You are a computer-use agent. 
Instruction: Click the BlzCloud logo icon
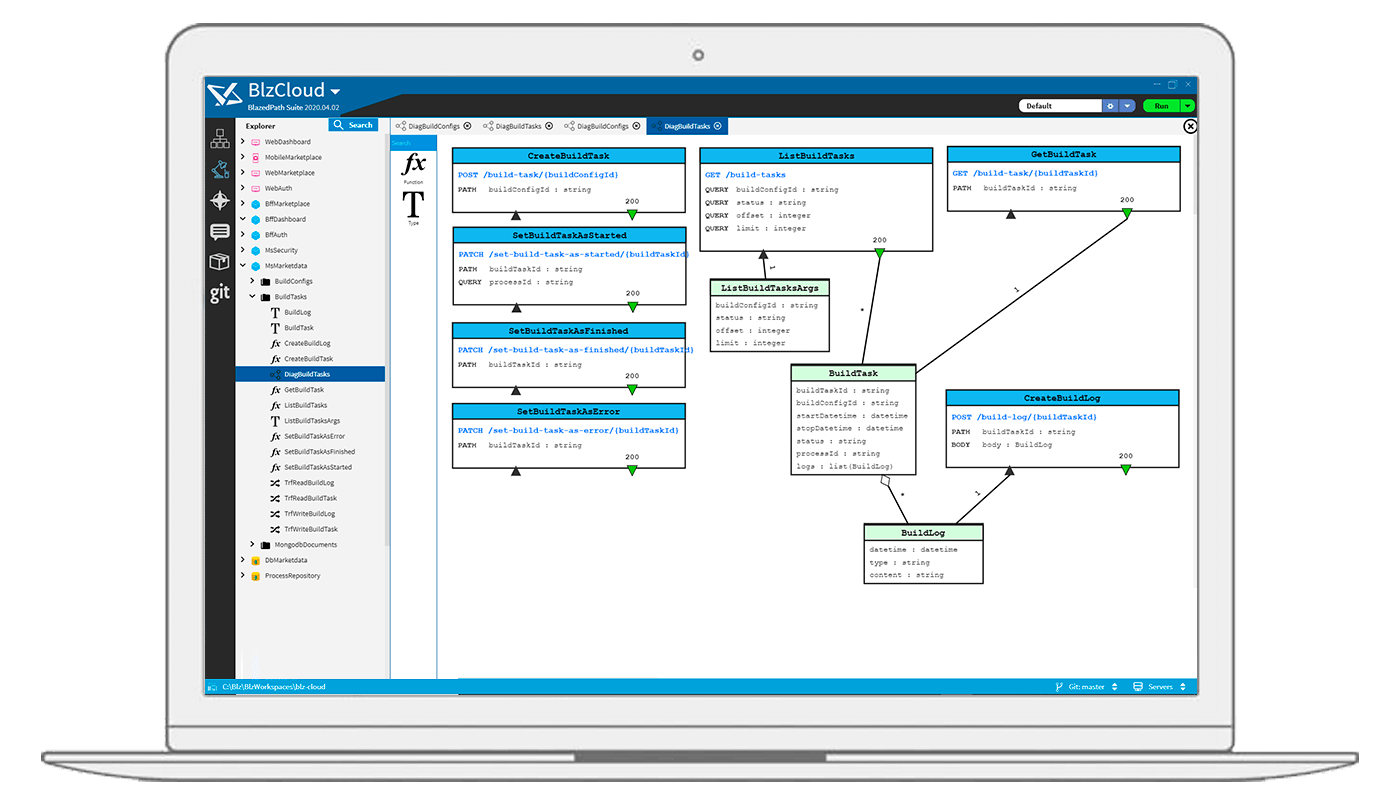click(x=224, y=95)
